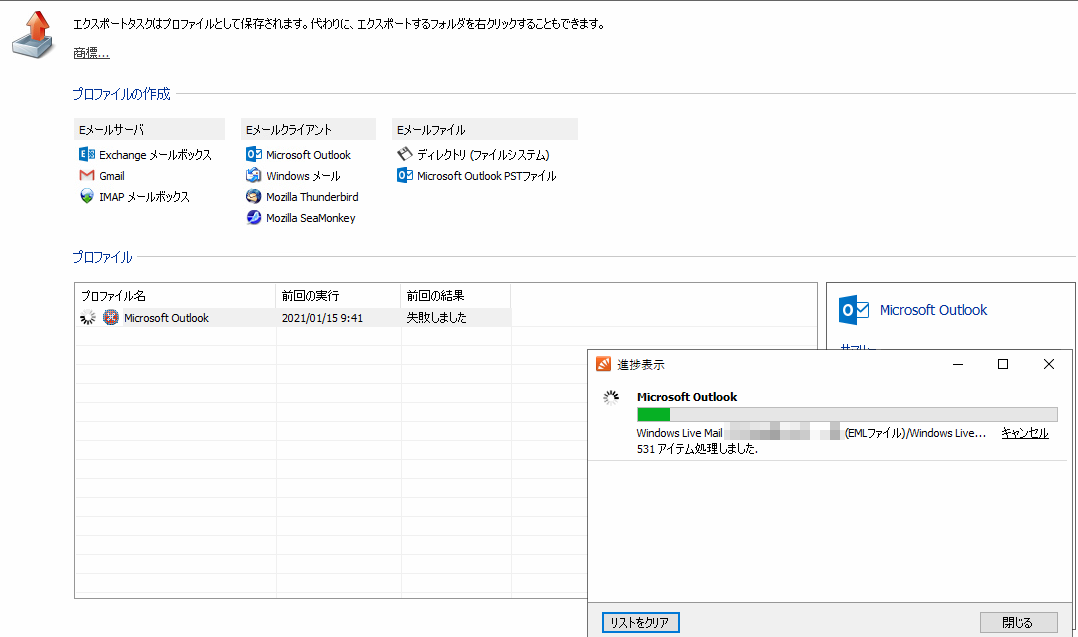
Task: Click the 閉じる button
Action: point(1018,622)
